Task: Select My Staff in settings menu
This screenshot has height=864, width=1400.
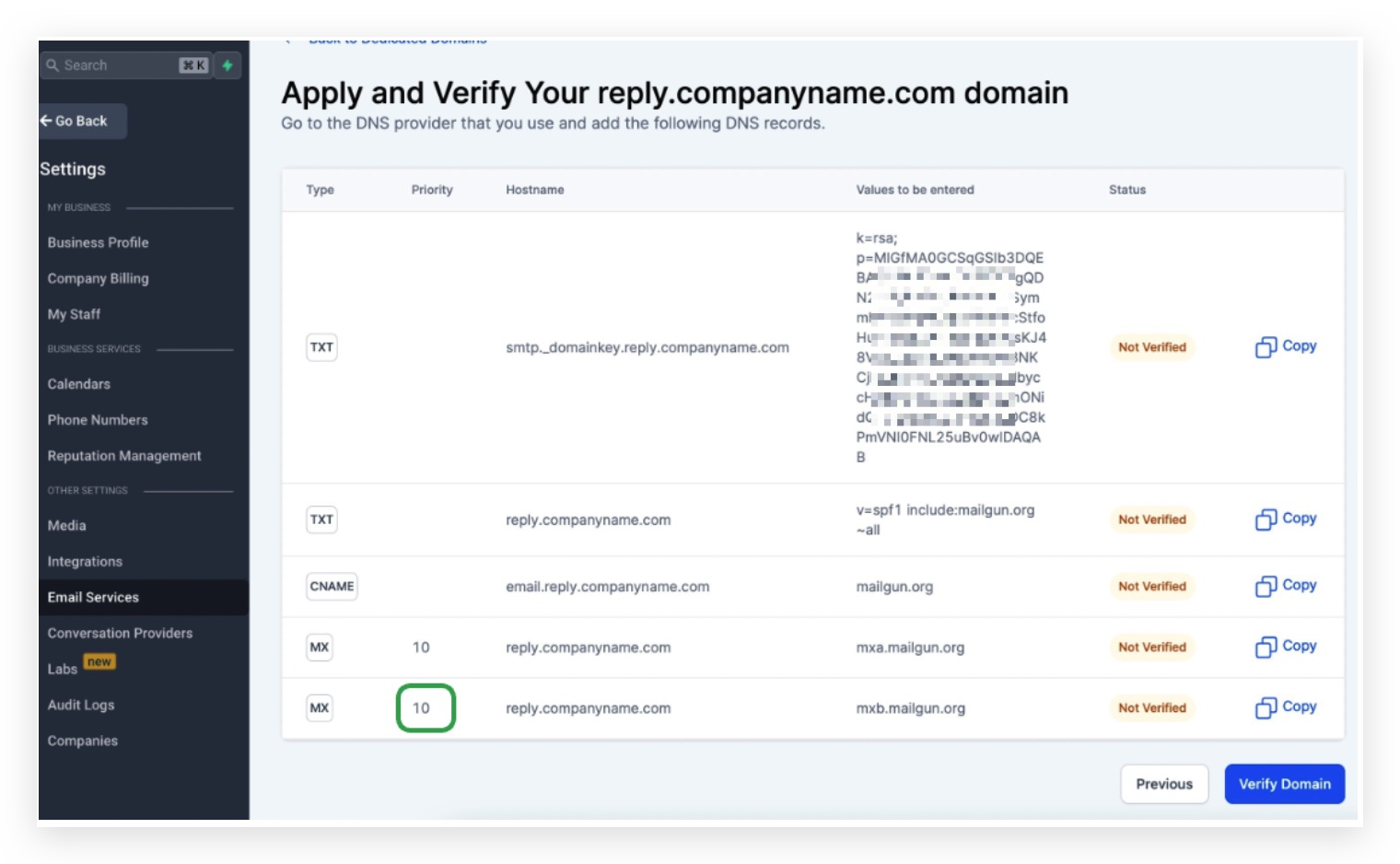Action: click(x=74, y=314)
